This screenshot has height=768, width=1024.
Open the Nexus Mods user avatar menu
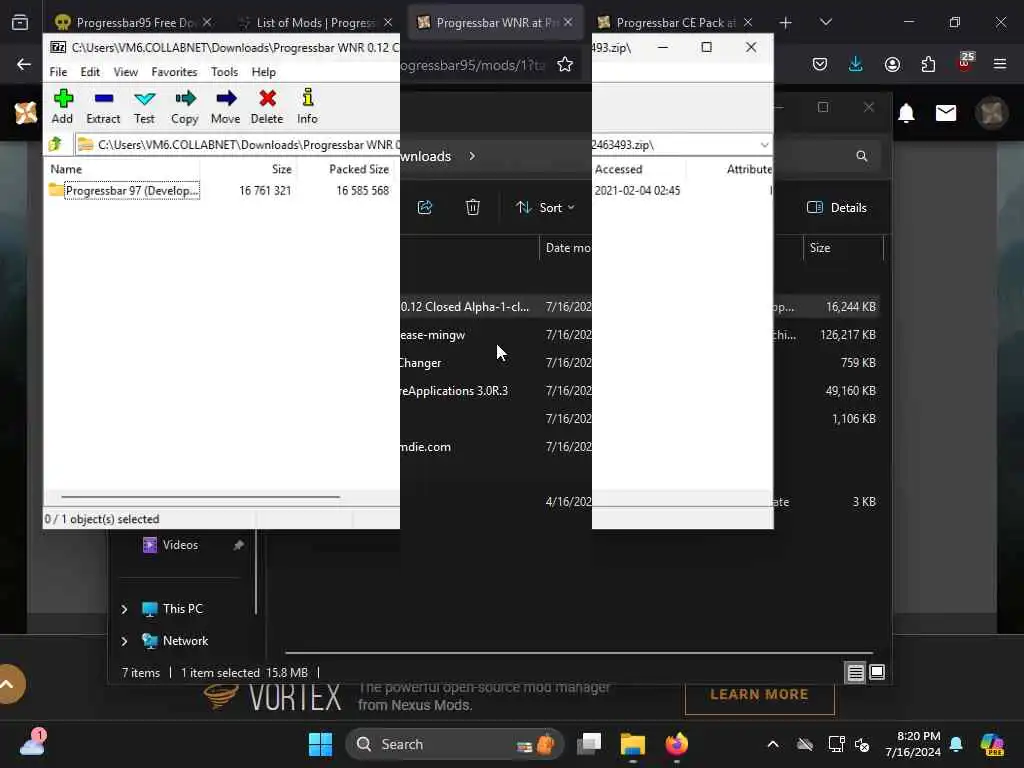(x=992, y=113)
